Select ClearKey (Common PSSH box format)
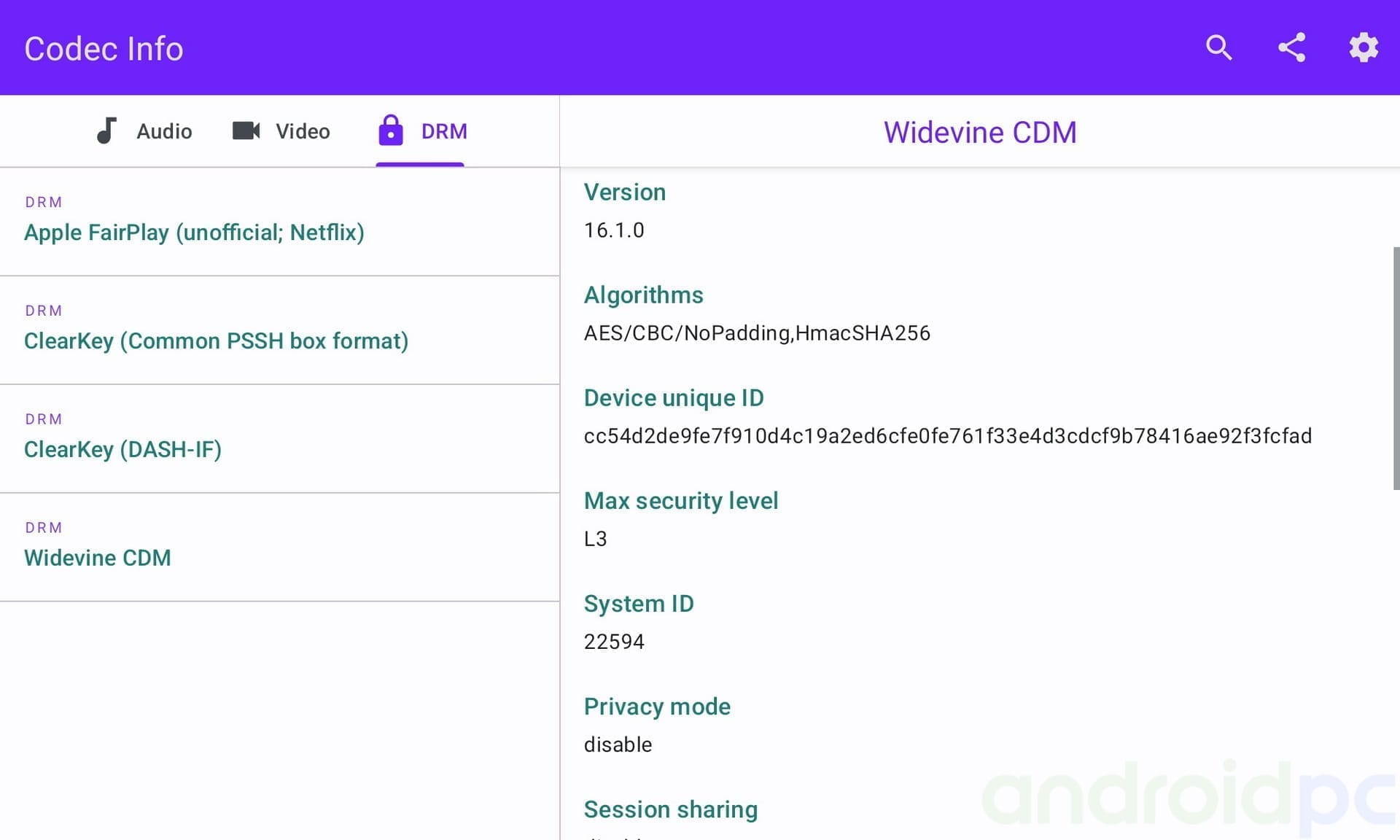1400x840 pixels. (216, 341)
